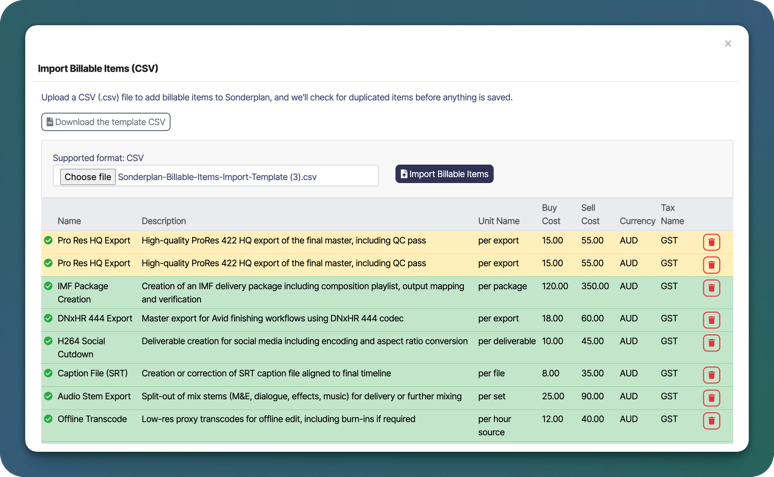Click green check icon beside DNxHR 444 Export

(x=48, y=318)
